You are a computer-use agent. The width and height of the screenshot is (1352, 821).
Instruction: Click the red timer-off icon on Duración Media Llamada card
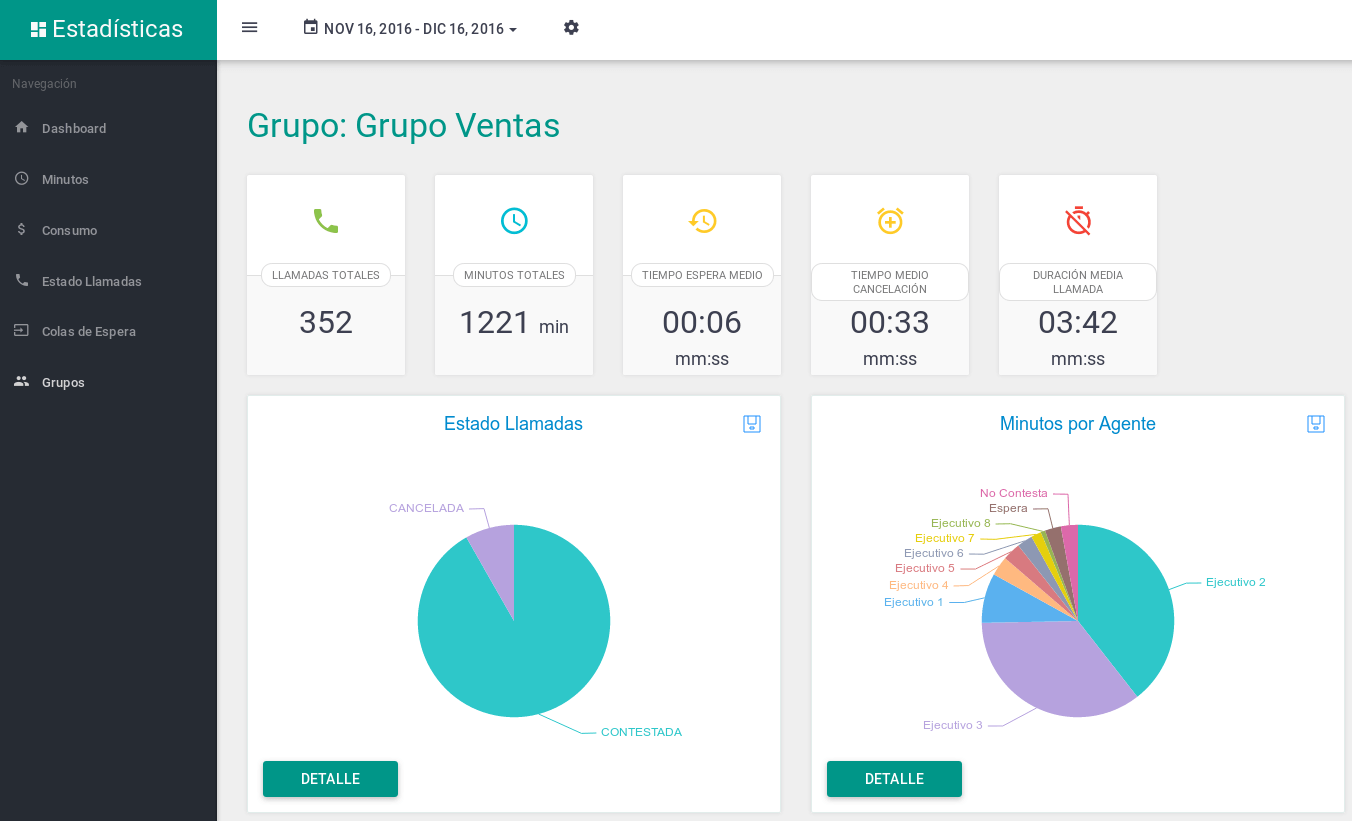[x=1078, y=221]
